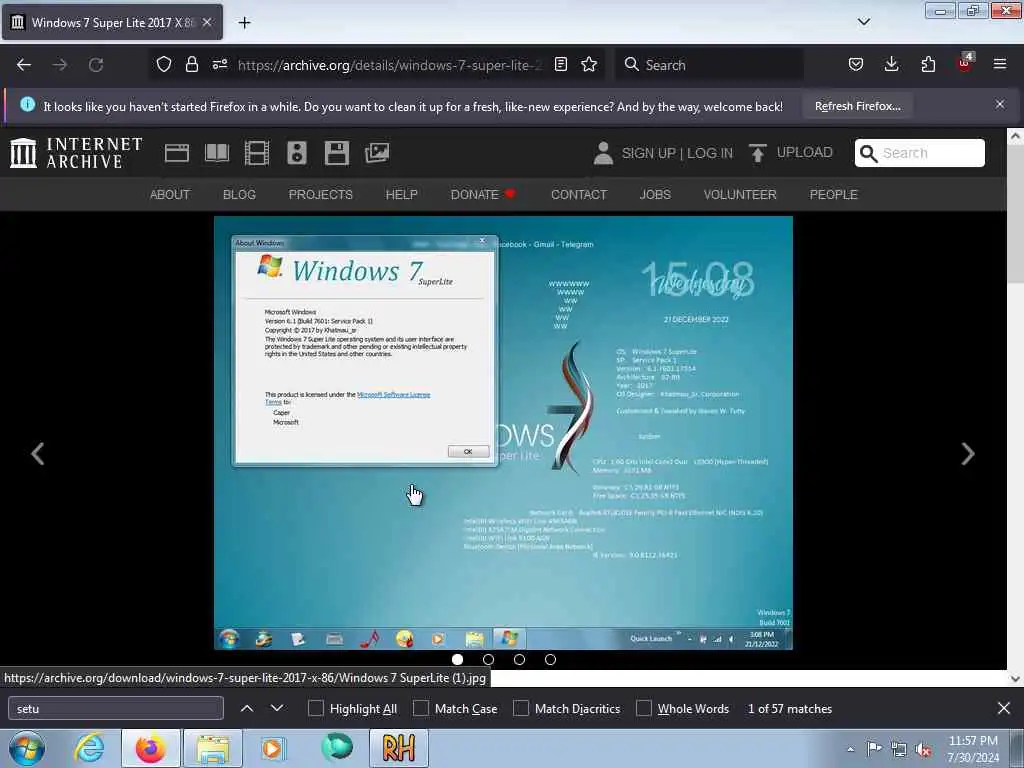The width and height of the screenshot is (1024, 768).
Task: Open Internet Archive Images icon
Action: [x=377, y=153]
